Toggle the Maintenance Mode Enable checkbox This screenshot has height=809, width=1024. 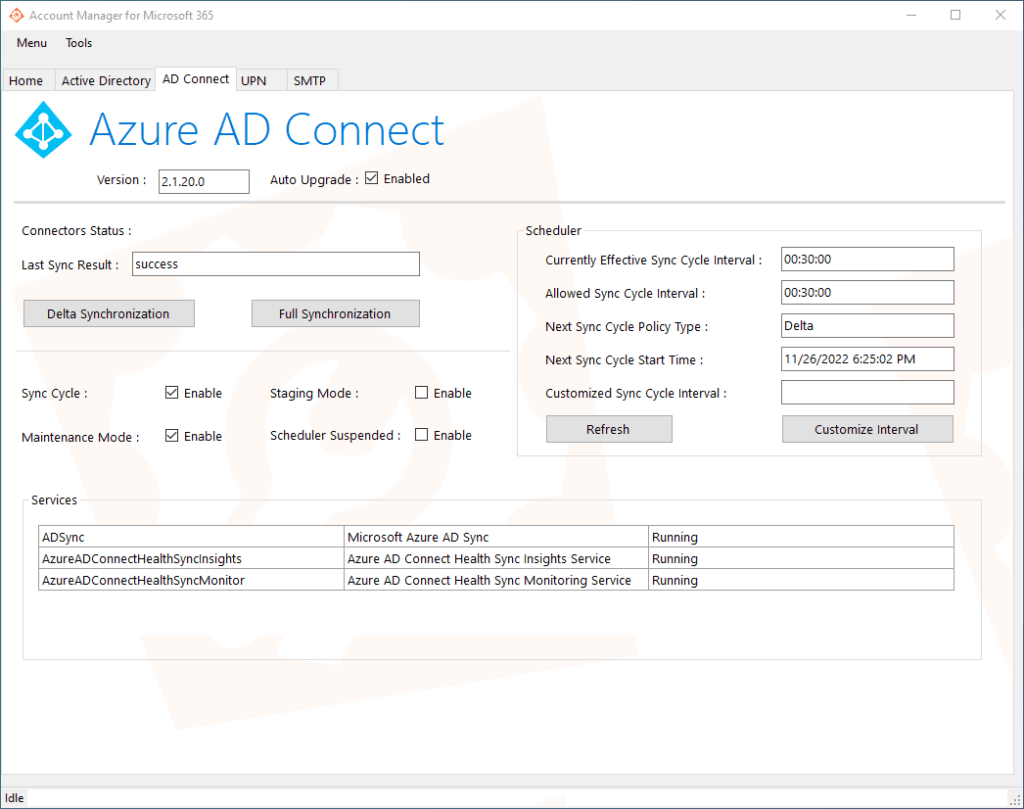(172, 436)
